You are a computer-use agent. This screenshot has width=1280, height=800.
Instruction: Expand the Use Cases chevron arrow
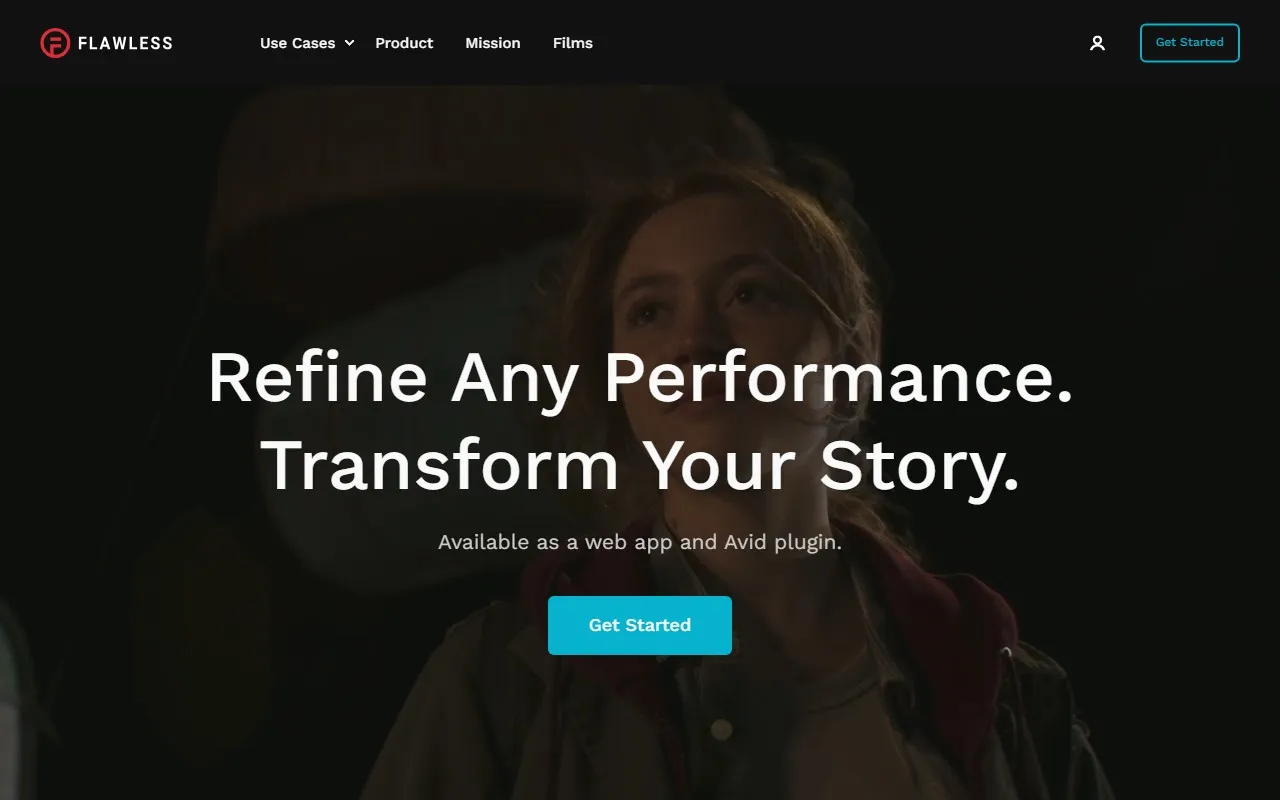[x=349, y=43]
